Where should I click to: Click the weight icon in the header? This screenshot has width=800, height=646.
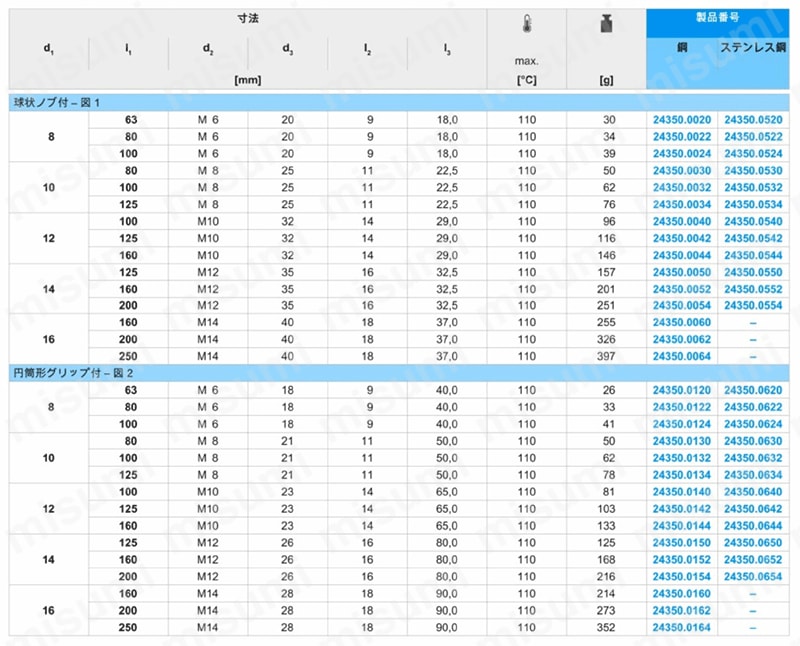pos(606,23)
